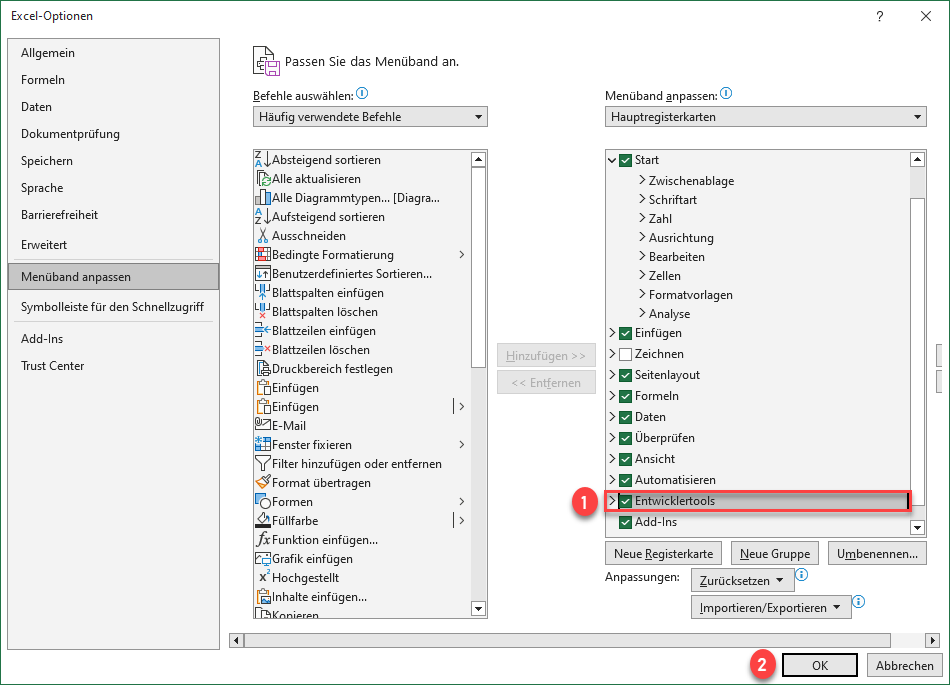The width and height of the screenshot is (950, 685).
Task: Click the Absteigend sortieren command icon
Action: pyautogui.click(x=262, y=160)
